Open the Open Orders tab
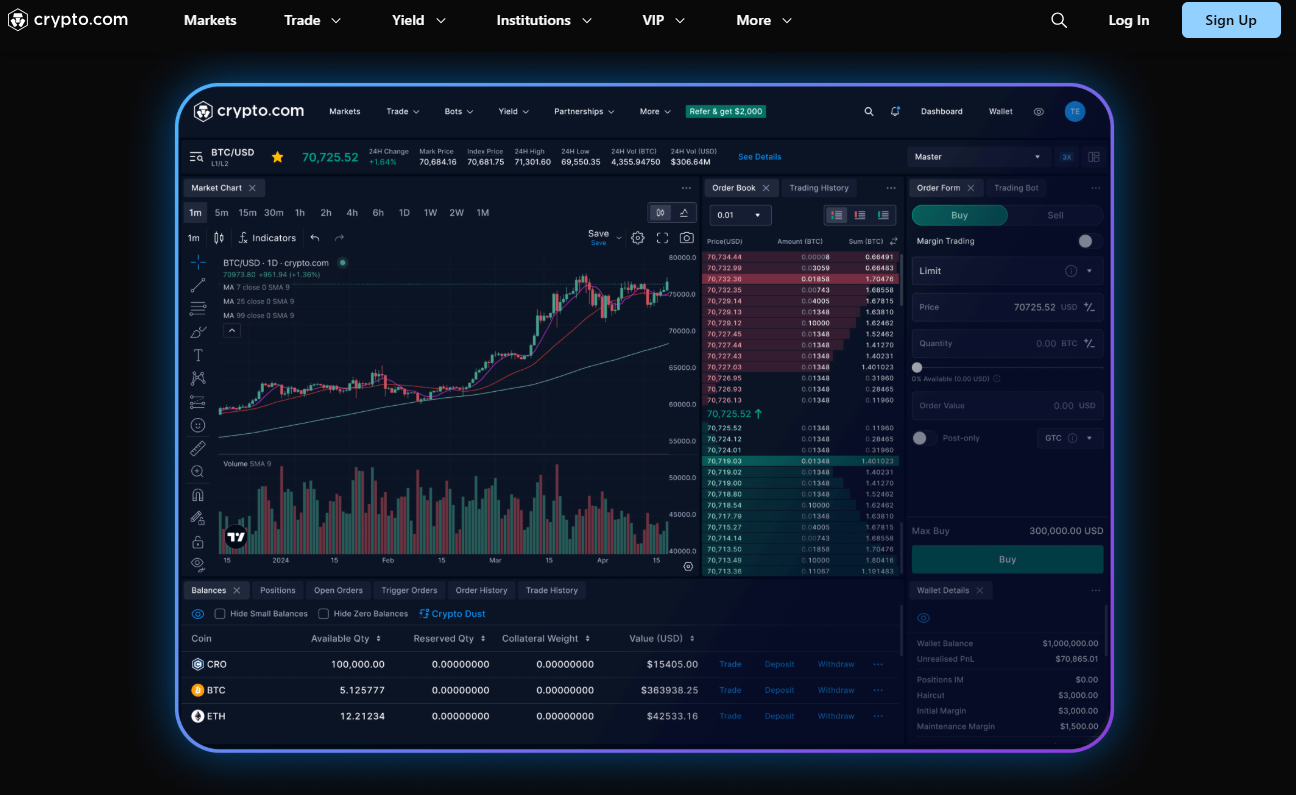1296x795 pixels. pos(338,590)
